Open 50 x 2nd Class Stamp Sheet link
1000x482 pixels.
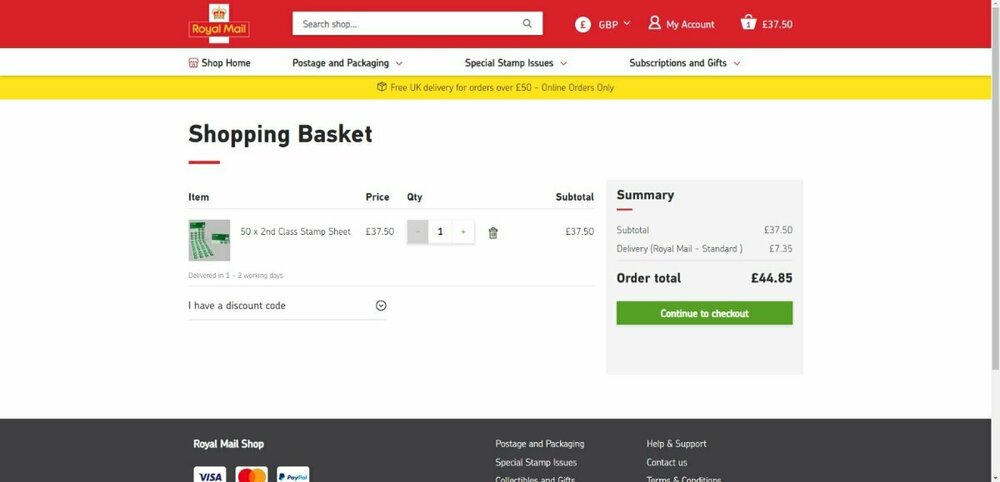point(295,232)
